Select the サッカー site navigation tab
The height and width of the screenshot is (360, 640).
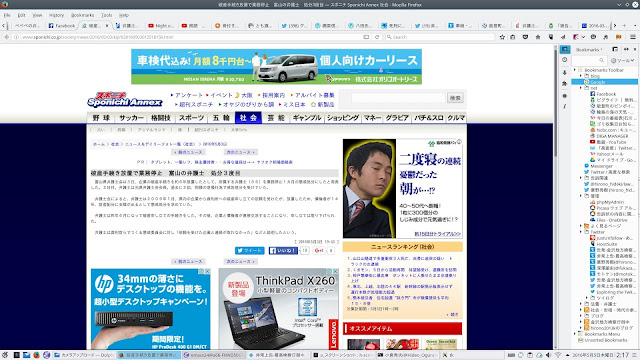131,118
